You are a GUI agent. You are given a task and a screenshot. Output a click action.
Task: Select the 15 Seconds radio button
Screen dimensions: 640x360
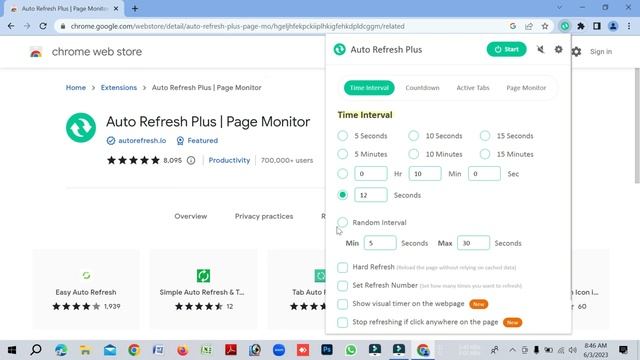click(x=485, y=136)
